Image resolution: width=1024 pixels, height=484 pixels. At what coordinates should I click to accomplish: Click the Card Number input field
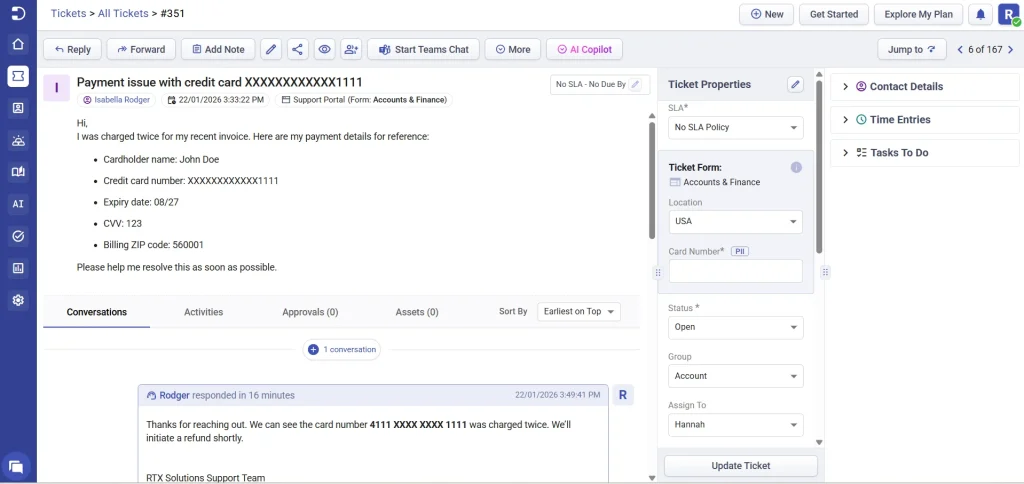pos(735,271)
